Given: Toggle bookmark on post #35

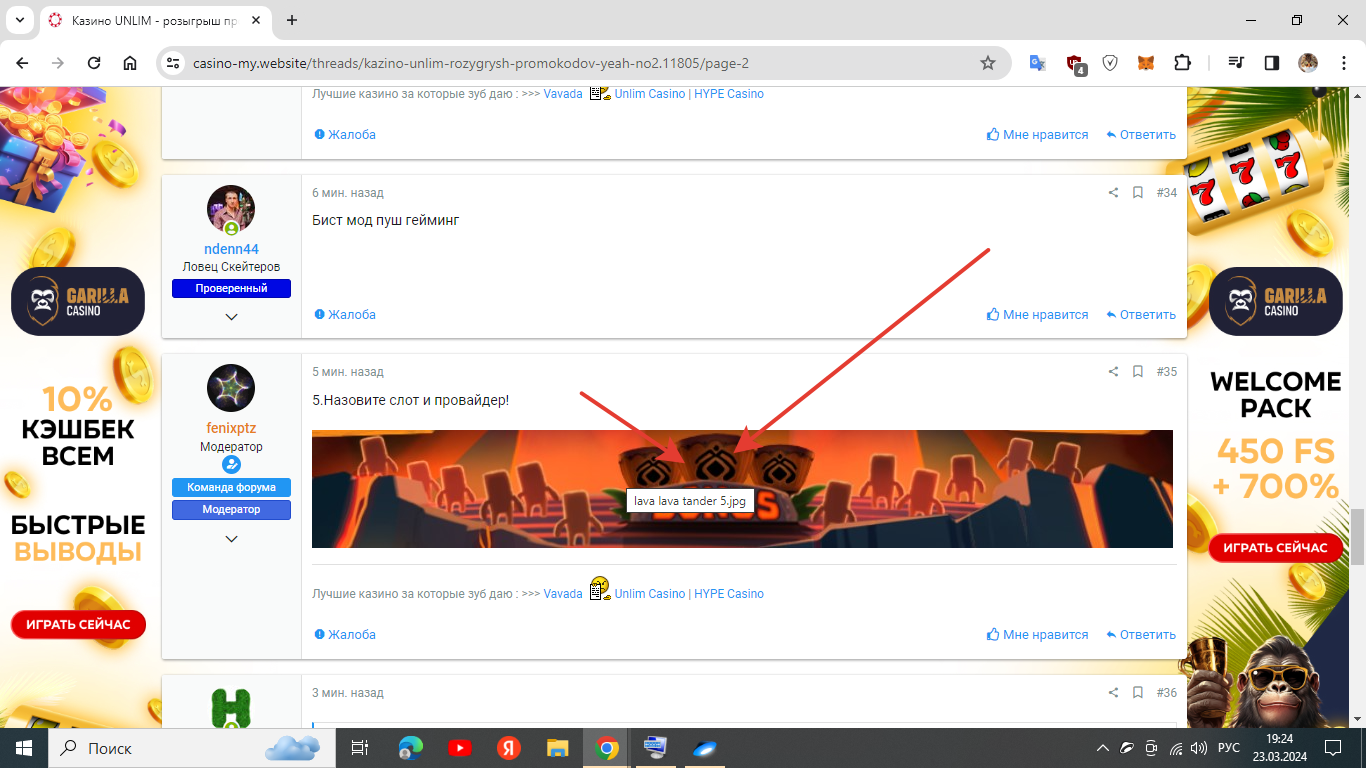Looking at the screenshot, I should 1138,372.
